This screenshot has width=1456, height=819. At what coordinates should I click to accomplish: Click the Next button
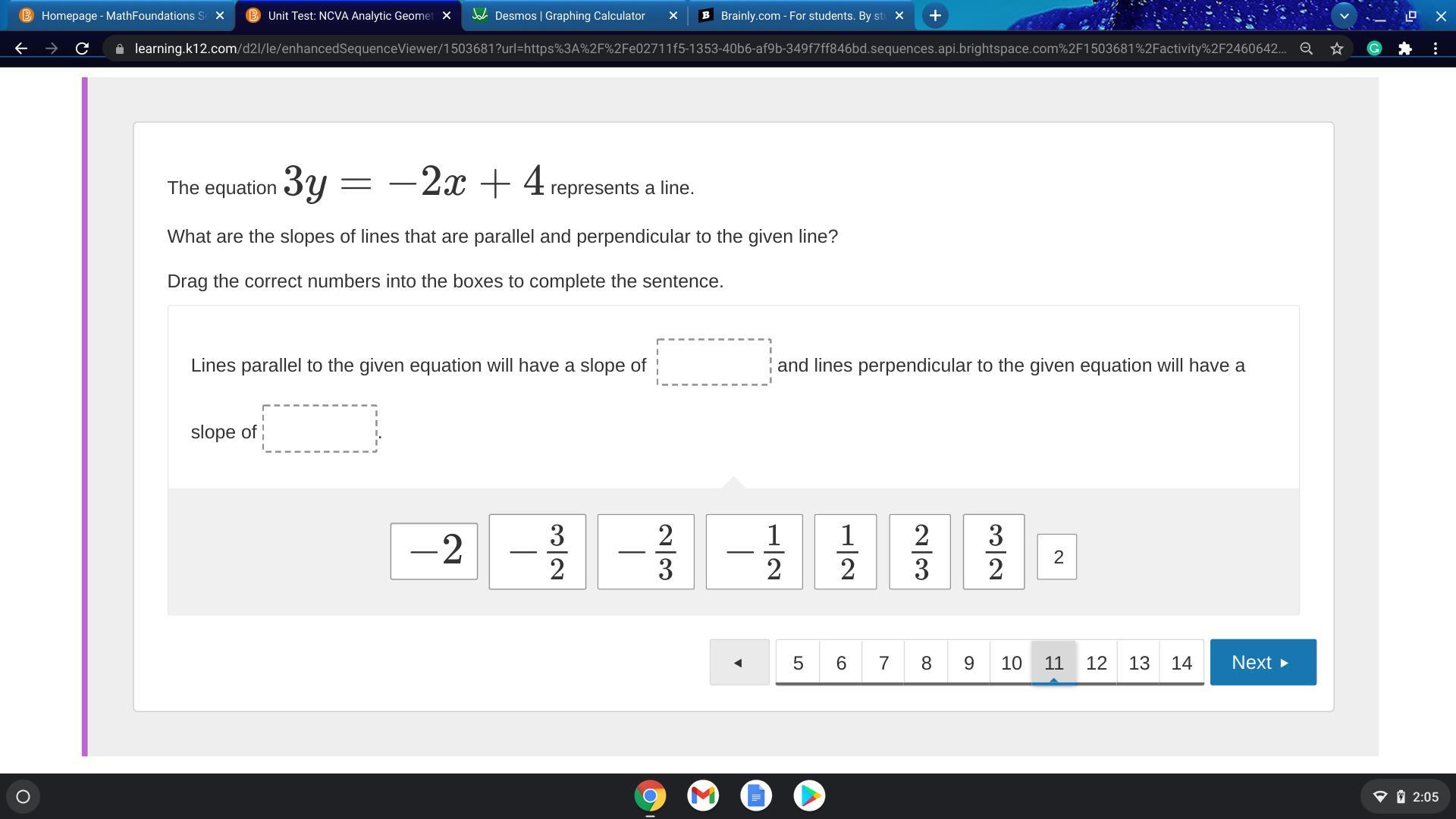coord(1263,662)
